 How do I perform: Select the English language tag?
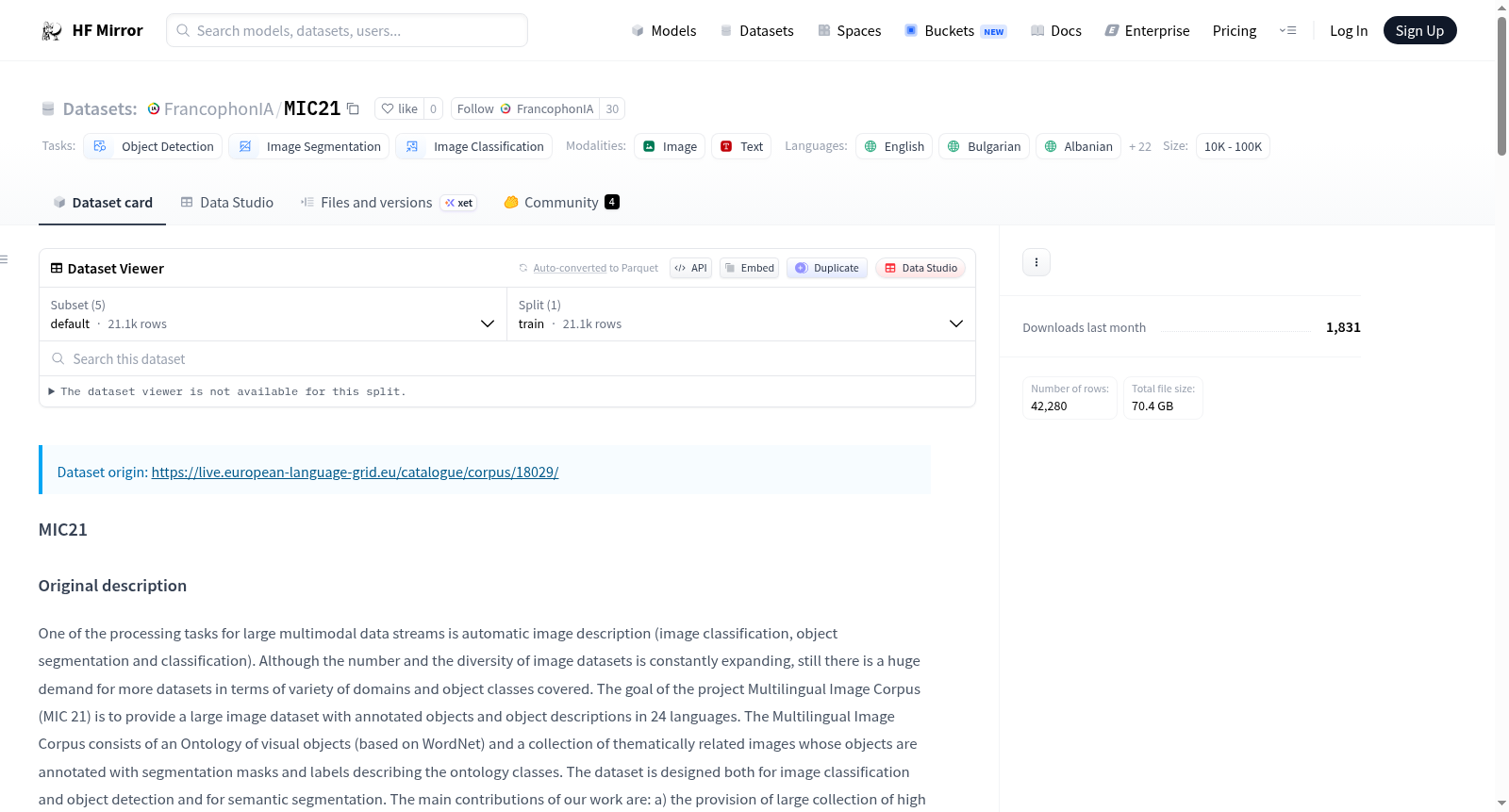[894, 146]
